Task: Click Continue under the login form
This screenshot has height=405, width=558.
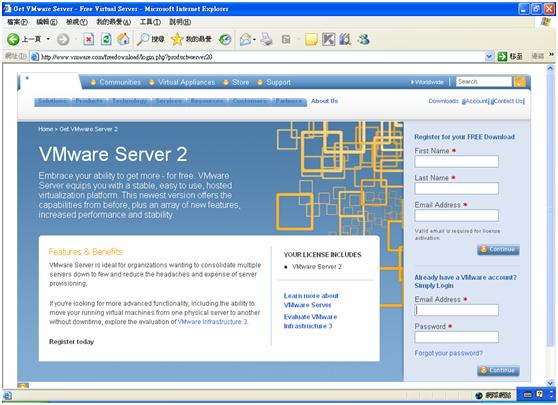Action: [x=498, y=370]
